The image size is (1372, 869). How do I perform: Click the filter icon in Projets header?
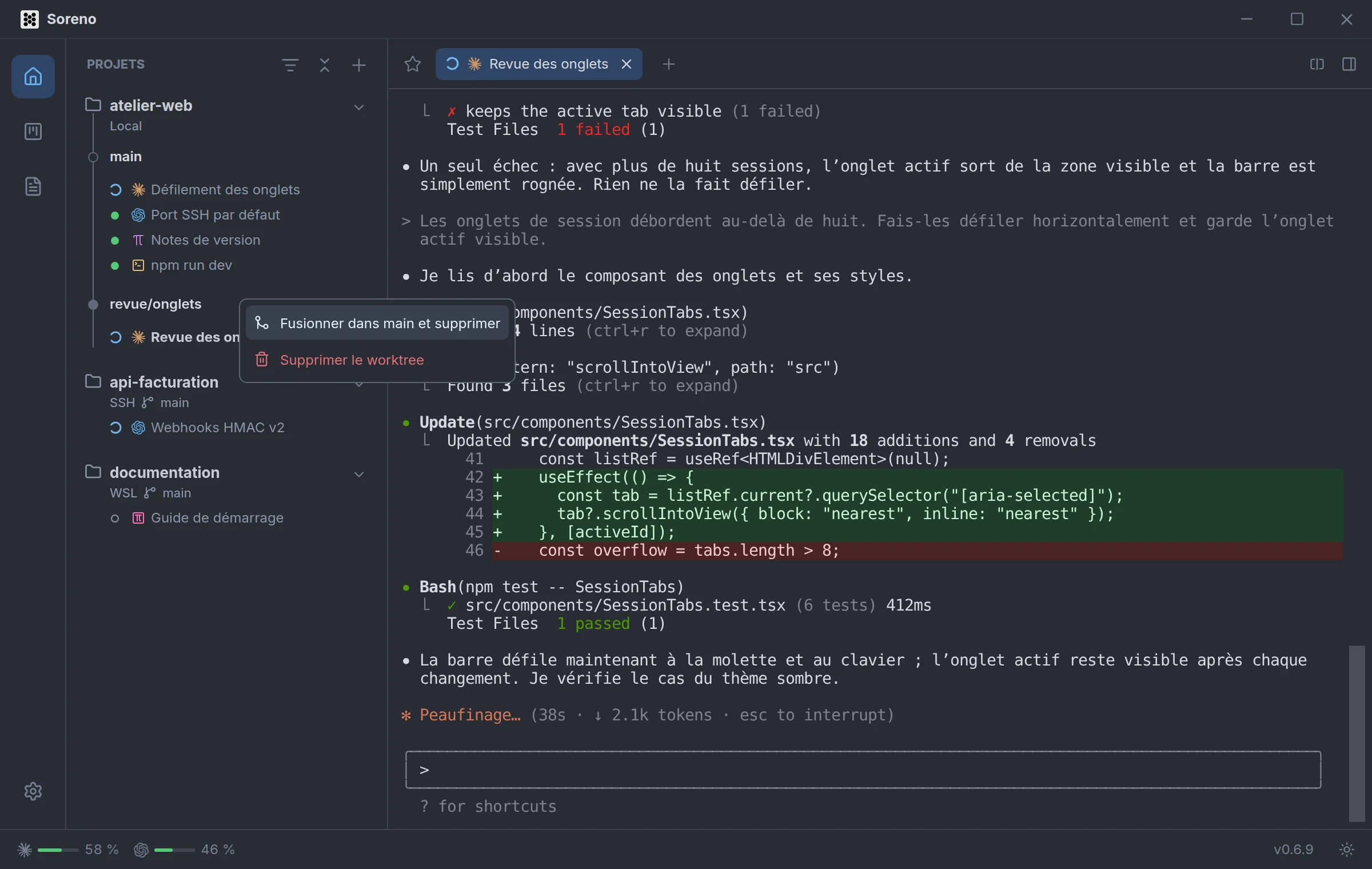[x=290, y=65]
